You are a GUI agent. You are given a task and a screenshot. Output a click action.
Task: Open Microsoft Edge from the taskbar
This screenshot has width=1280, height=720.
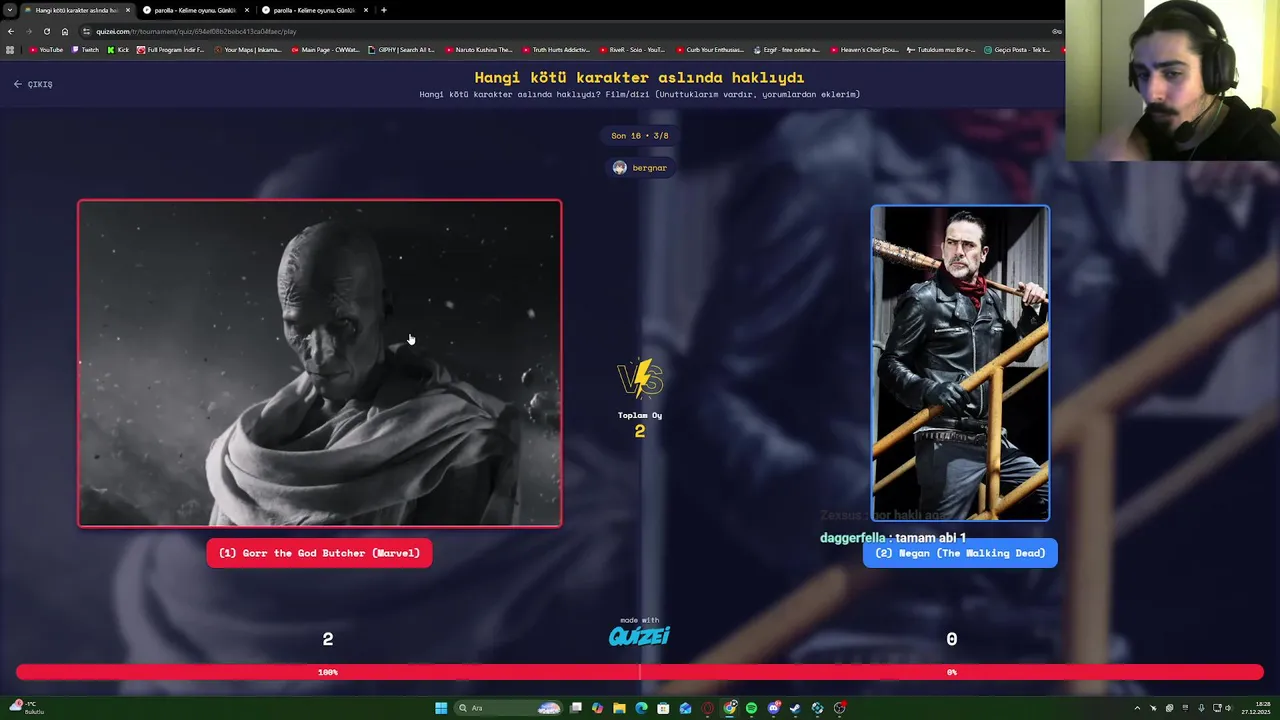click(641, 708)
